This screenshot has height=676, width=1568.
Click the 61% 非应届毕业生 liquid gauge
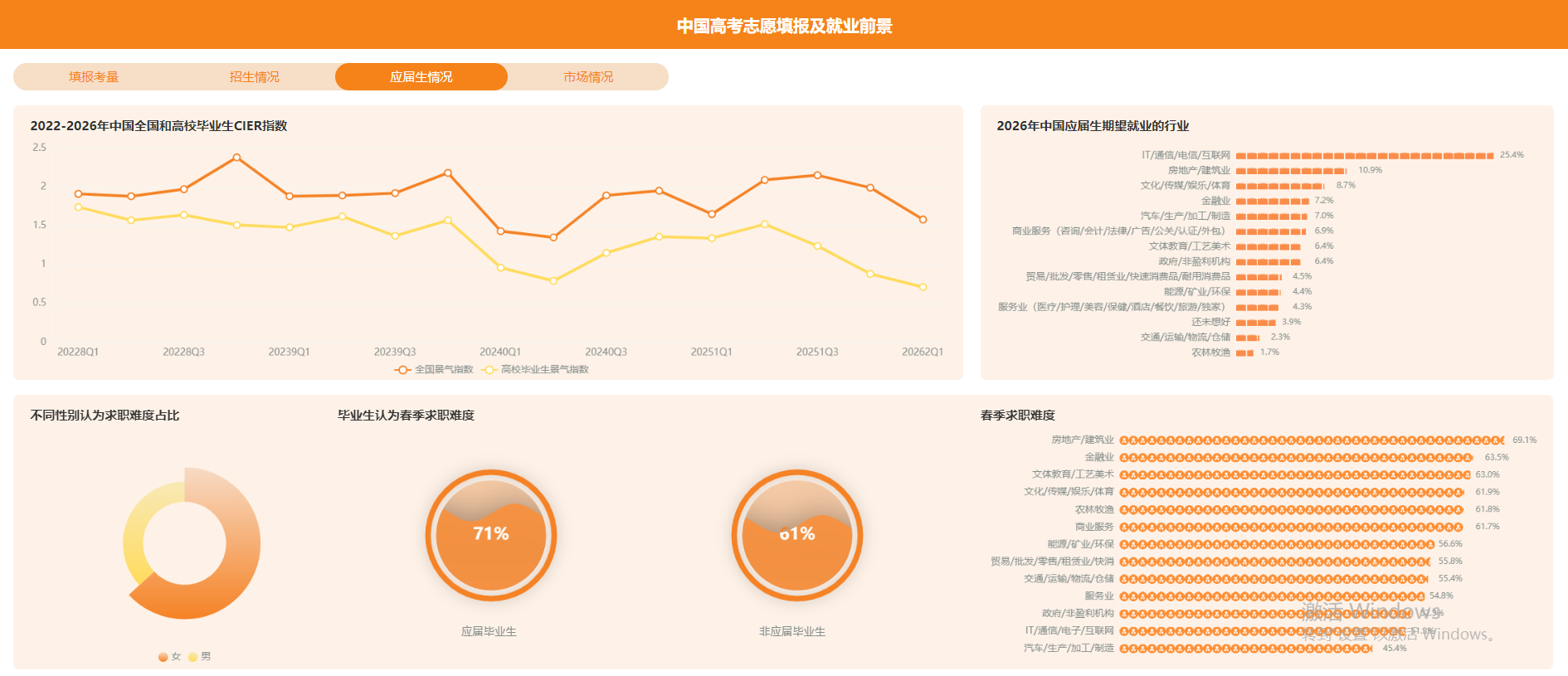[797, 535]
